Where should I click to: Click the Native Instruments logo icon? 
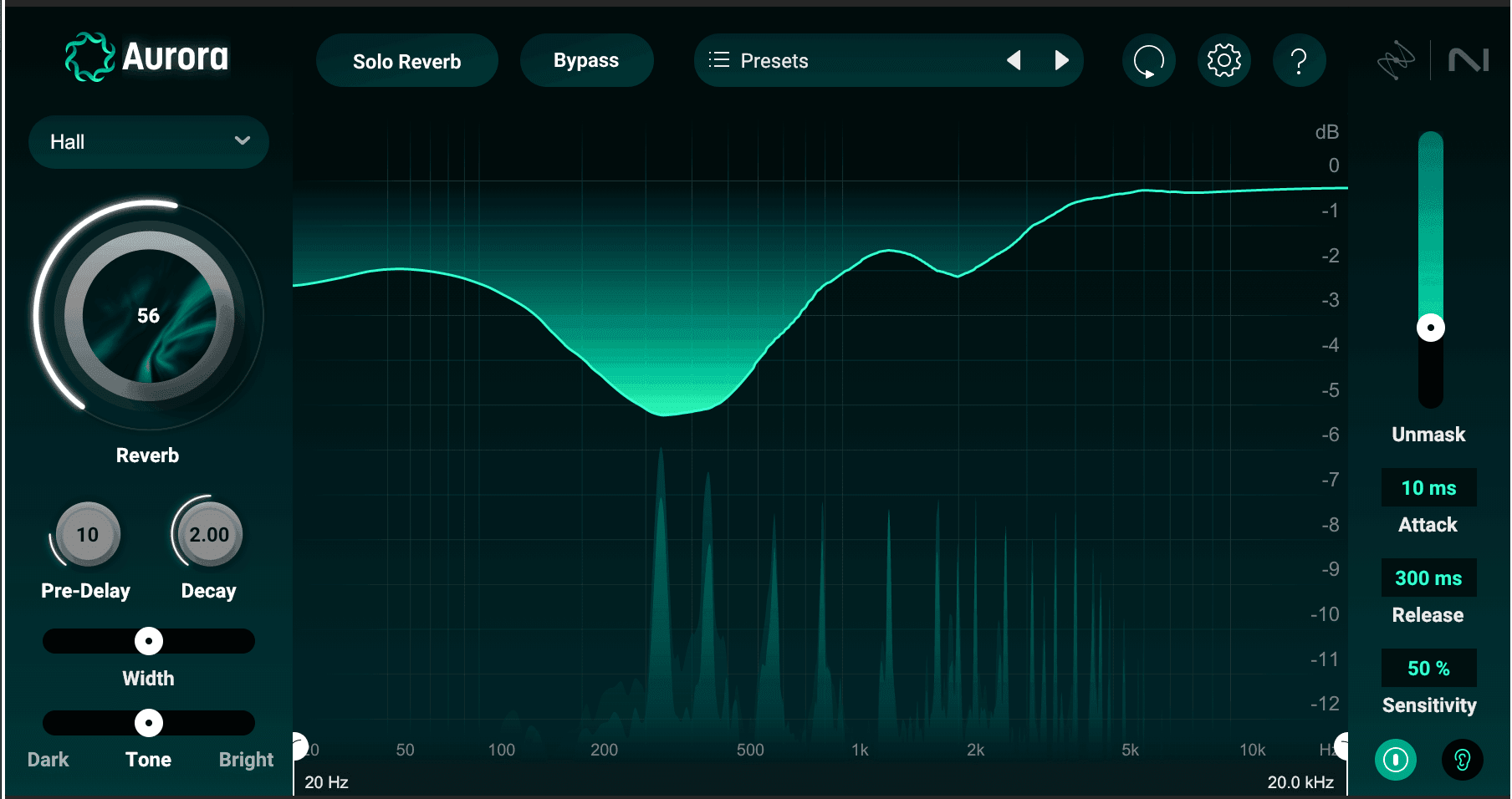coord(1469,60)
